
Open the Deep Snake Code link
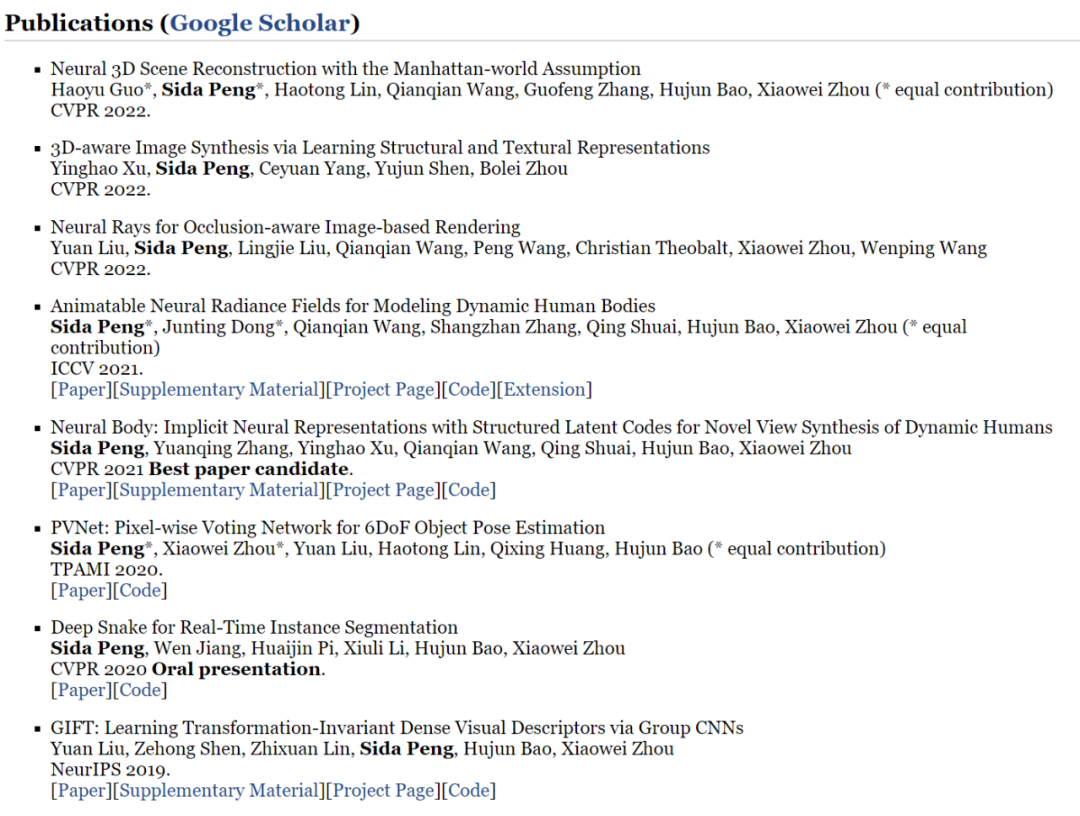coord(140,690)
